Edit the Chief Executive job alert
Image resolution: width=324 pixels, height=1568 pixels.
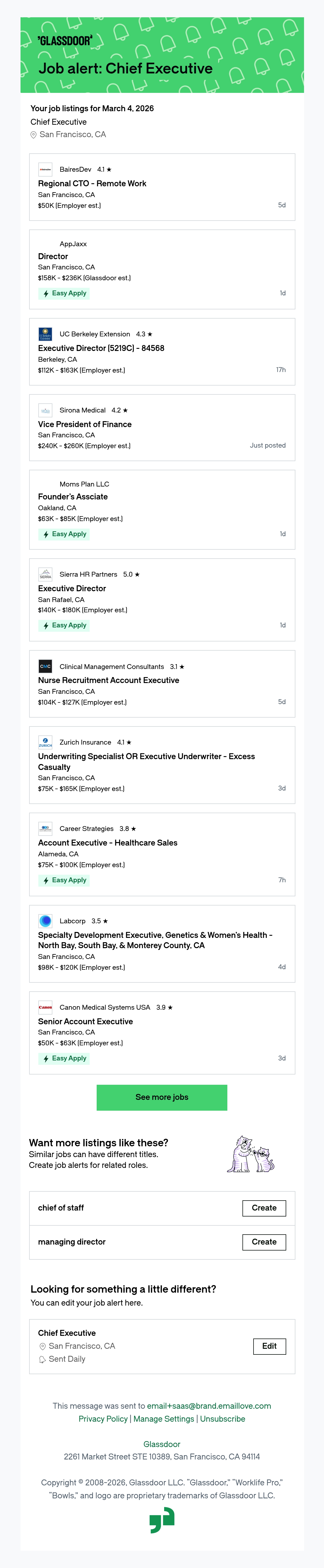click(270, 1346)
